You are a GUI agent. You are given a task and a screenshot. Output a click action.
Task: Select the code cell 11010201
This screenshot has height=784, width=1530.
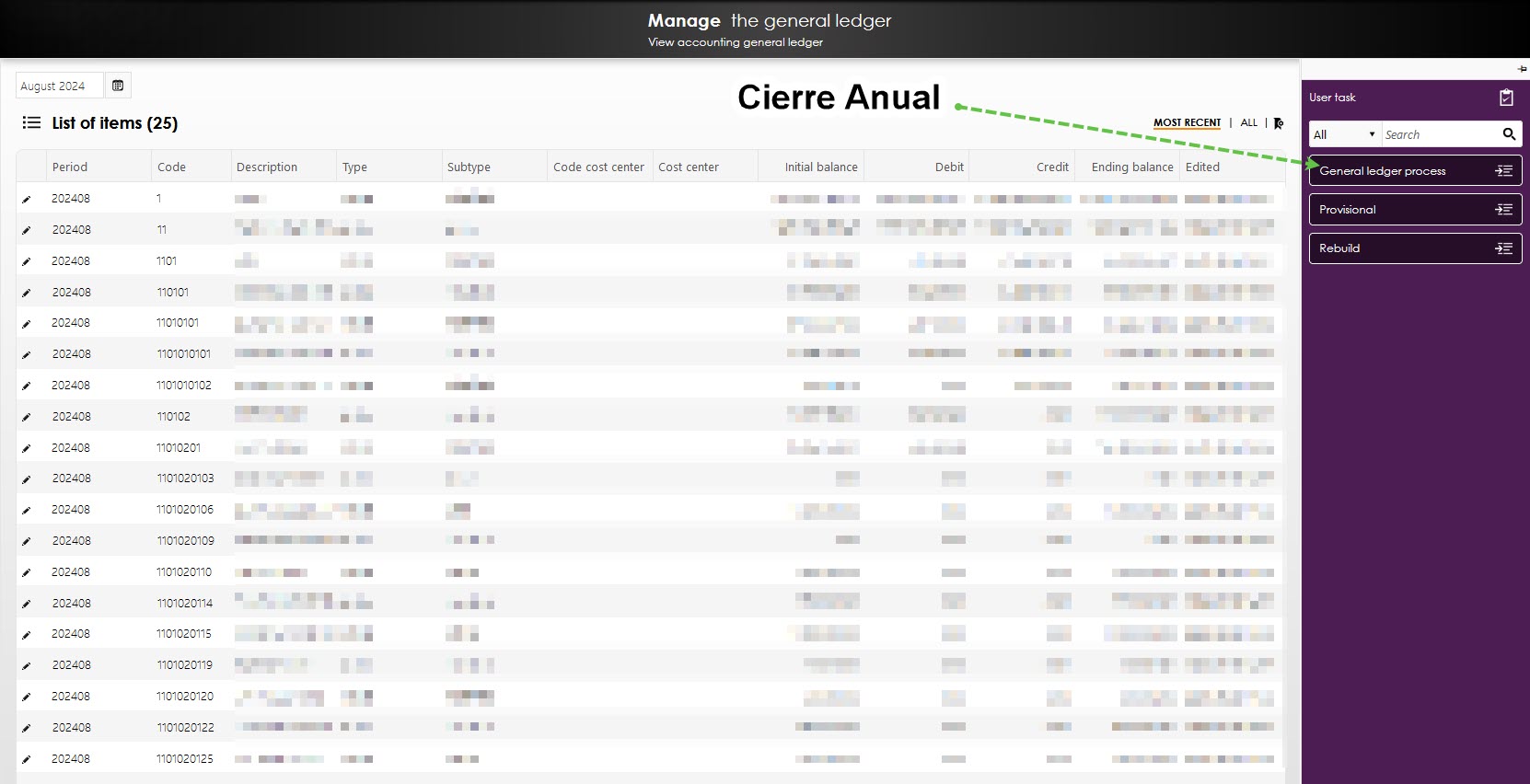click(179, 448)
